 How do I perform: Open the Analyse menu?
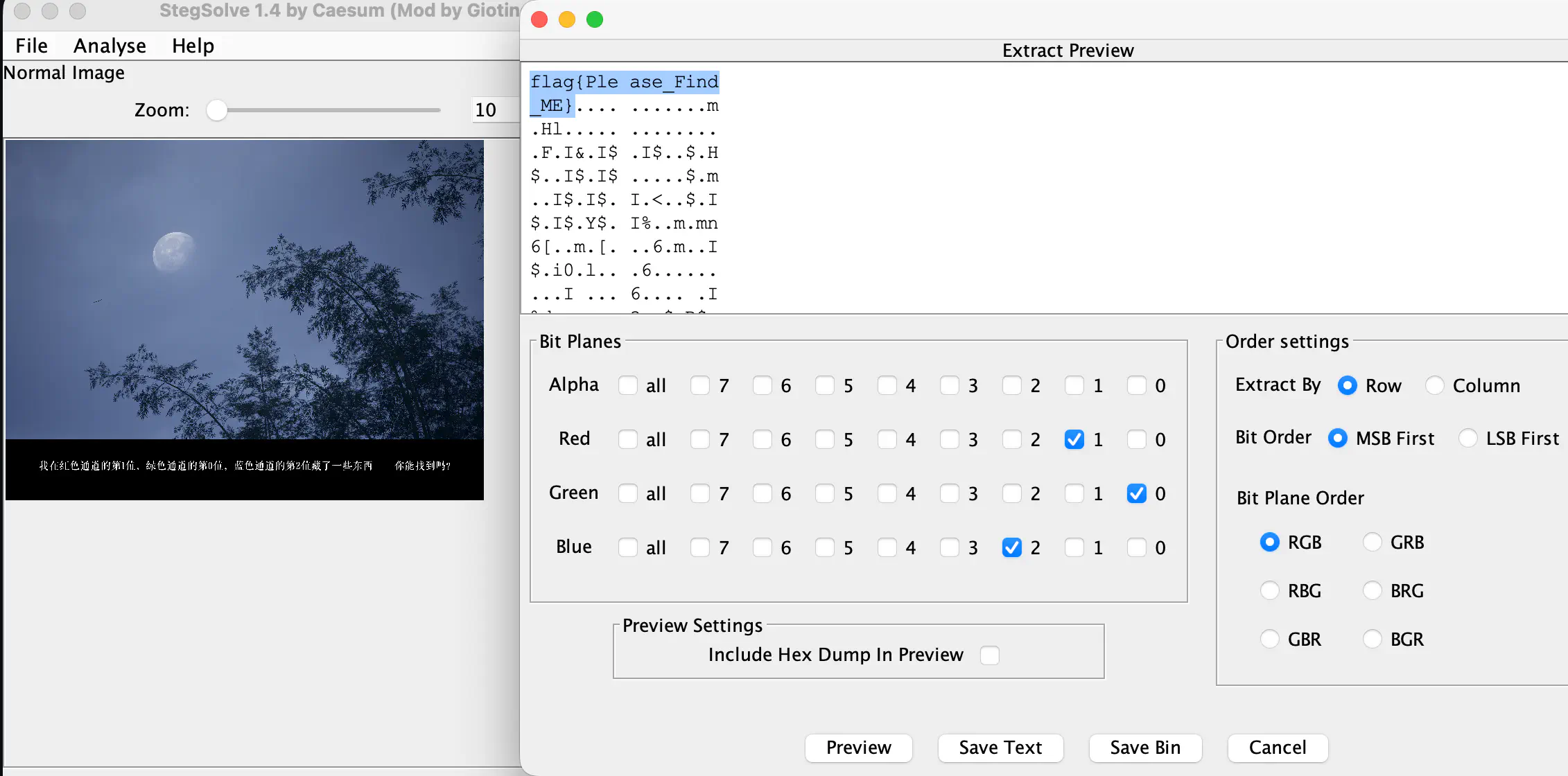110,46
